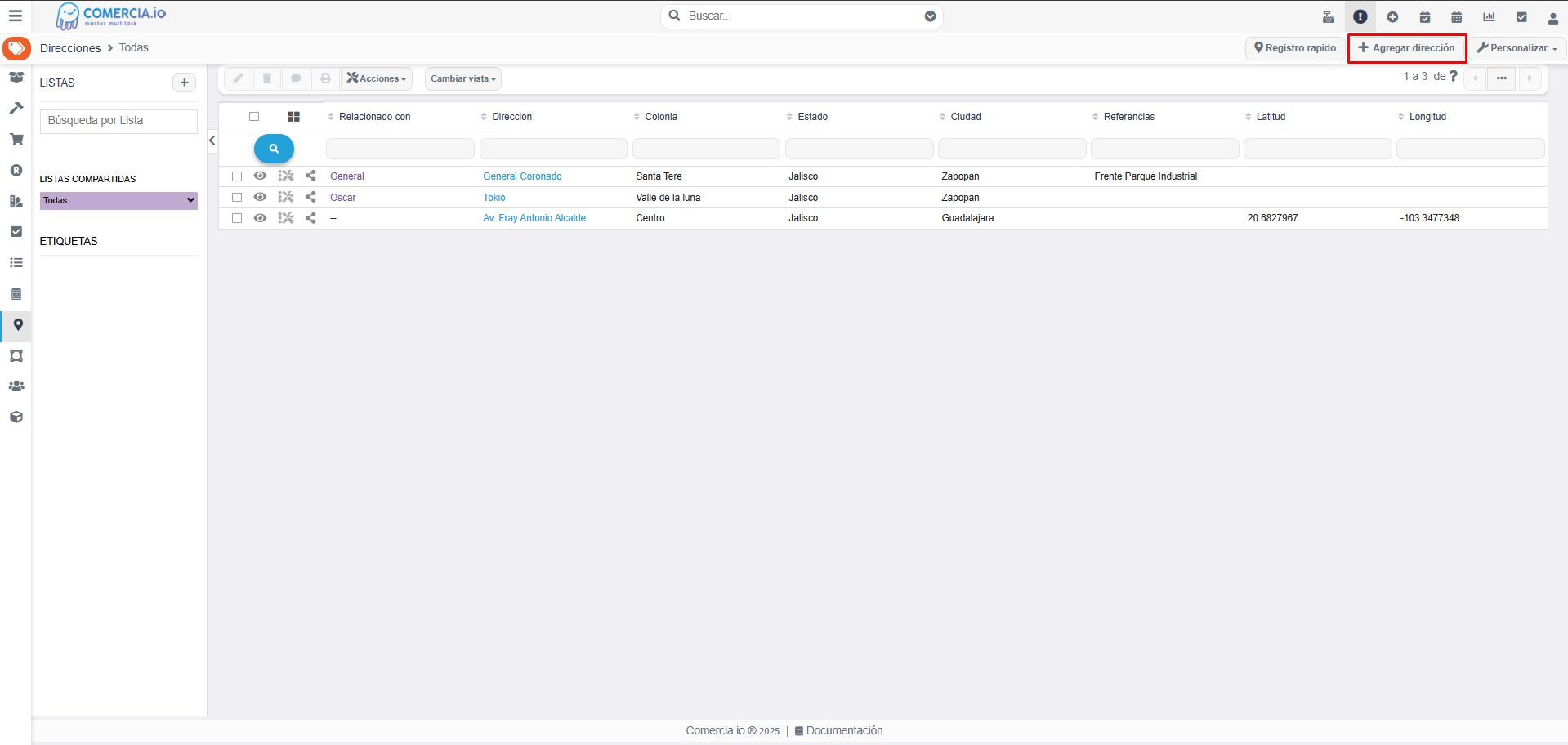Open the Documentación footer link
The width and height of the screenshot is (1568, 745).
click(x=839, y=730)
